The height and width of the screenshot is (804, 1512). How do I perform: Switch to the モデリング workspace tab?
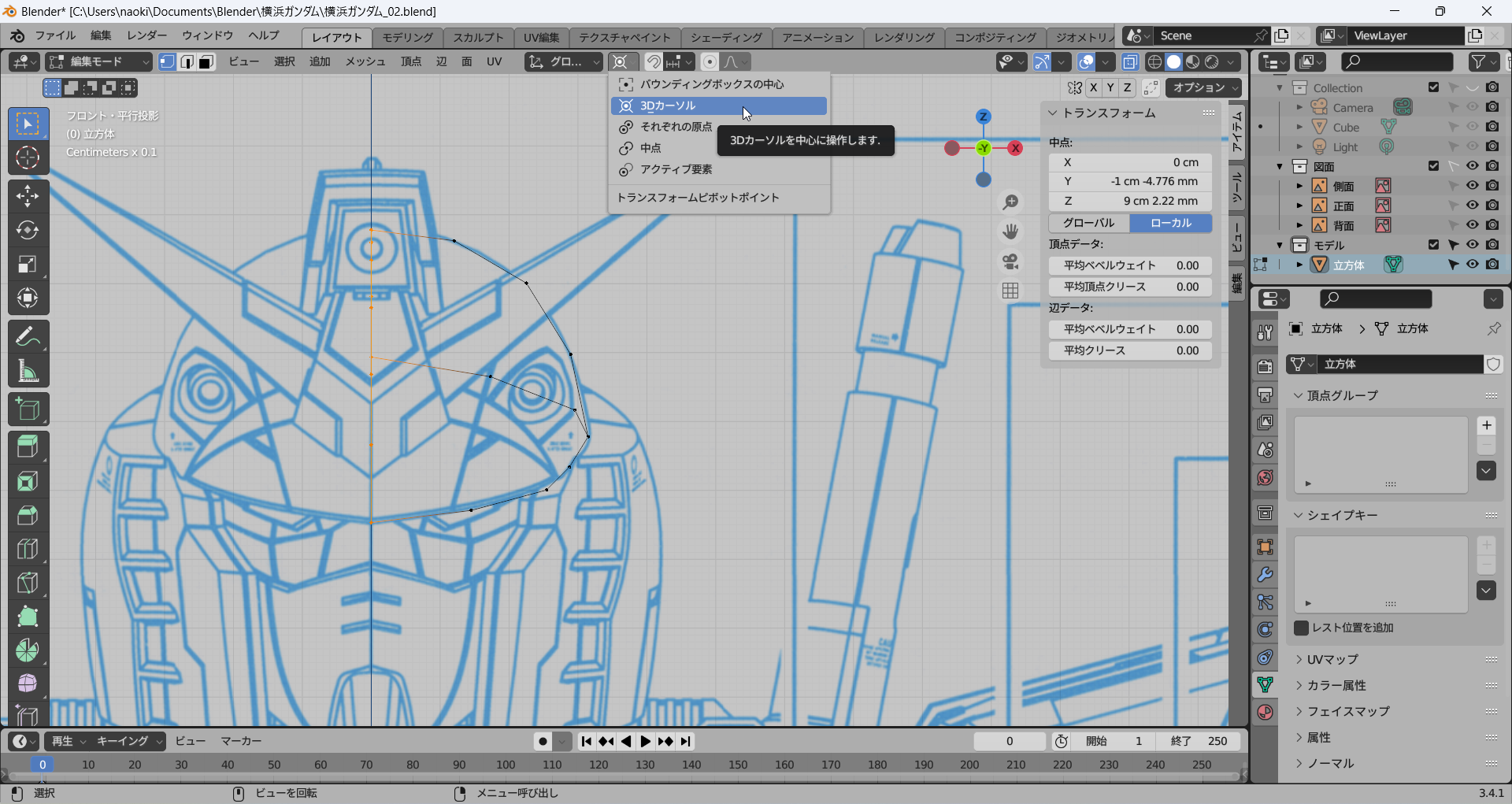click(x=407, y=37)
